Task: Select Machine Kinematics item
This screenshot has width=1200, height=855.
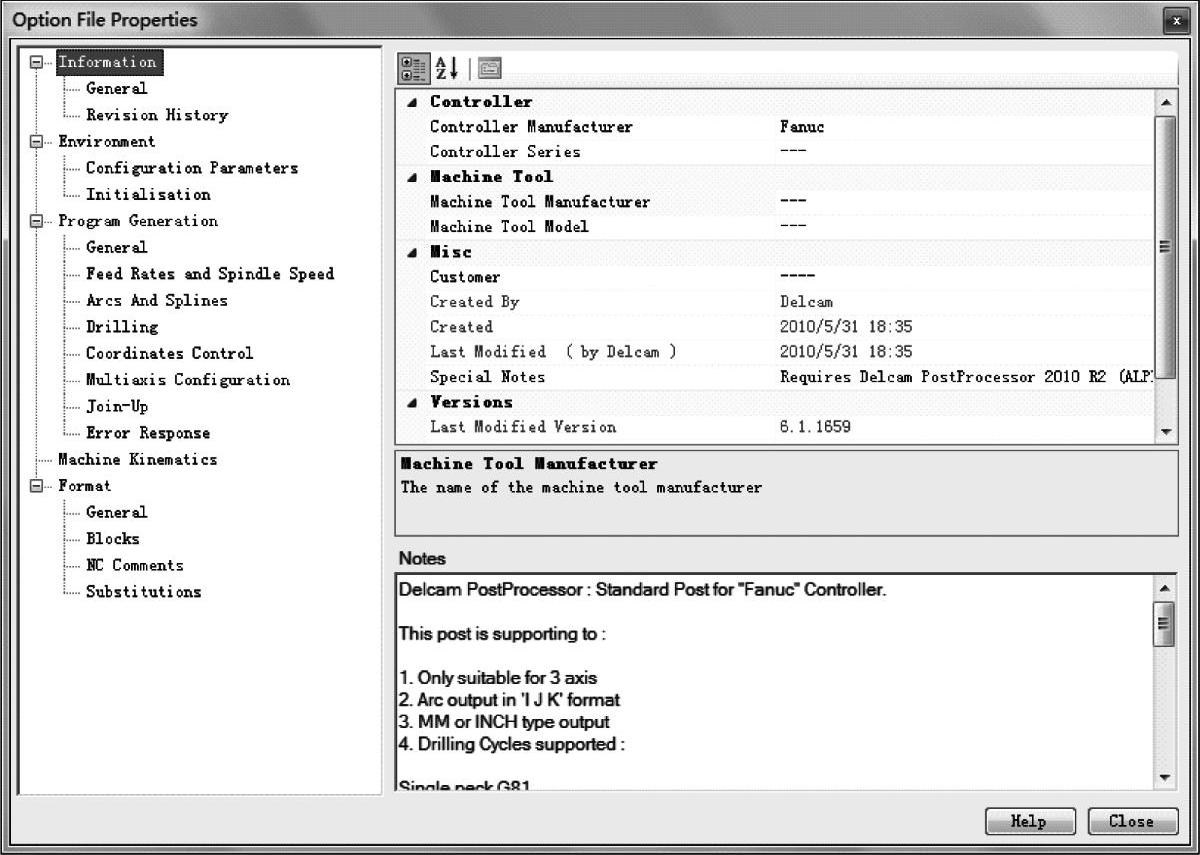Action: click(137, 460)
